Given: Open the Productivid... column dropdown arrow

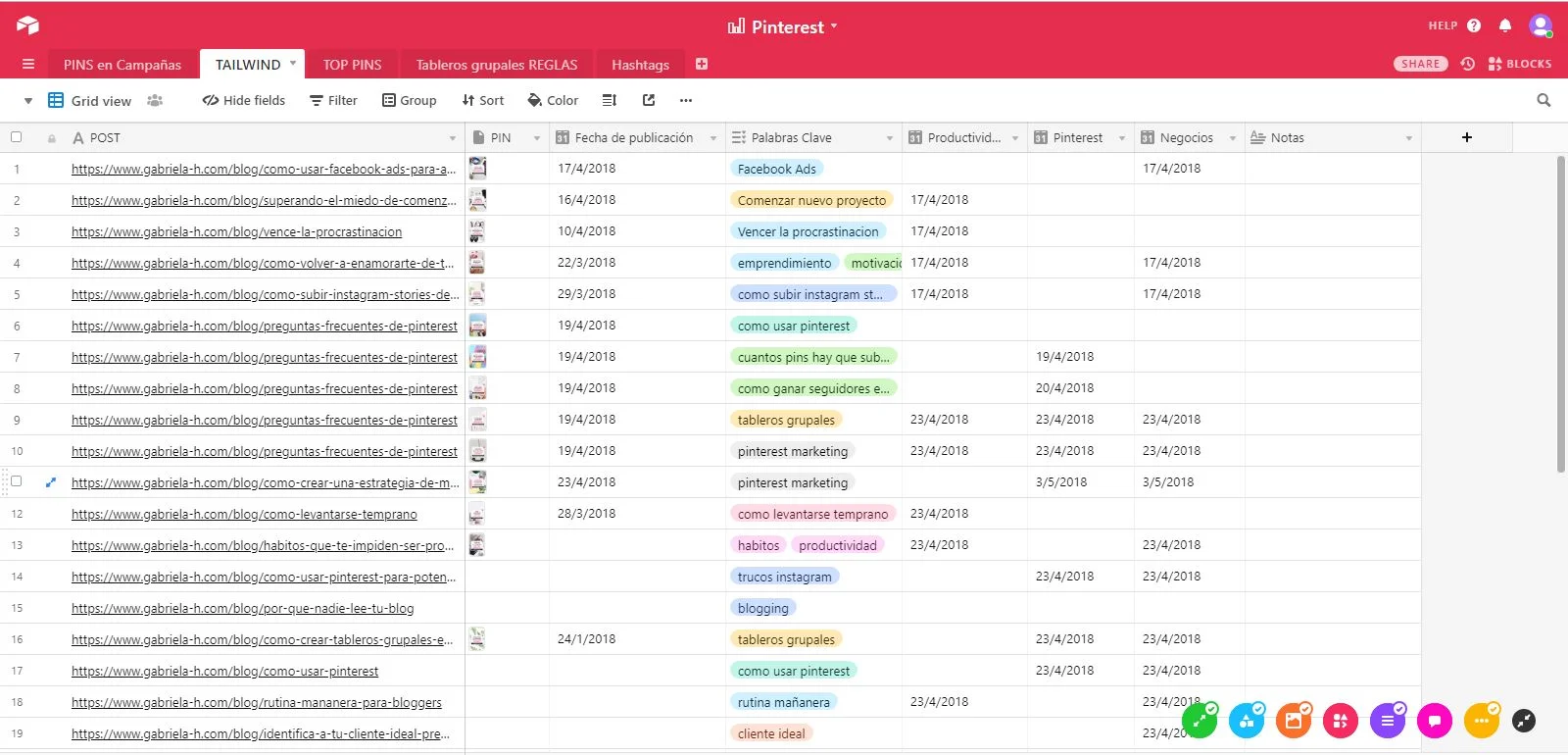Looking at the screenshot, I should click(x=1015, y=138).
